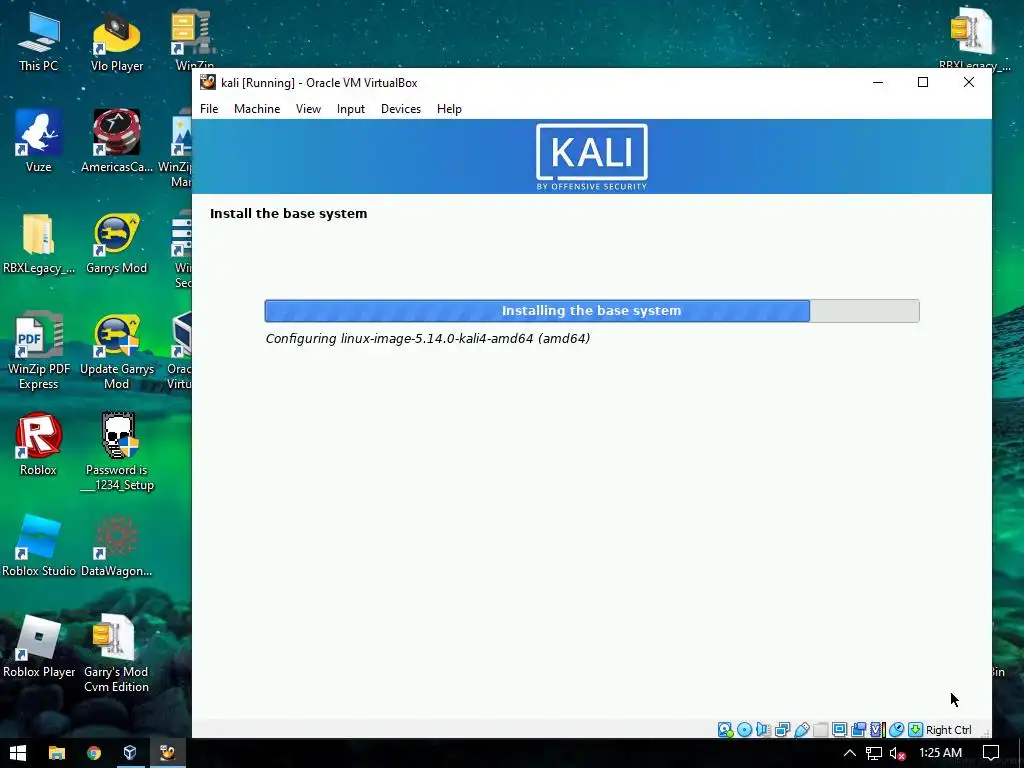Select the This PC desktop icon
This screenshot has height=768, width=1024.
coord(39,41)
